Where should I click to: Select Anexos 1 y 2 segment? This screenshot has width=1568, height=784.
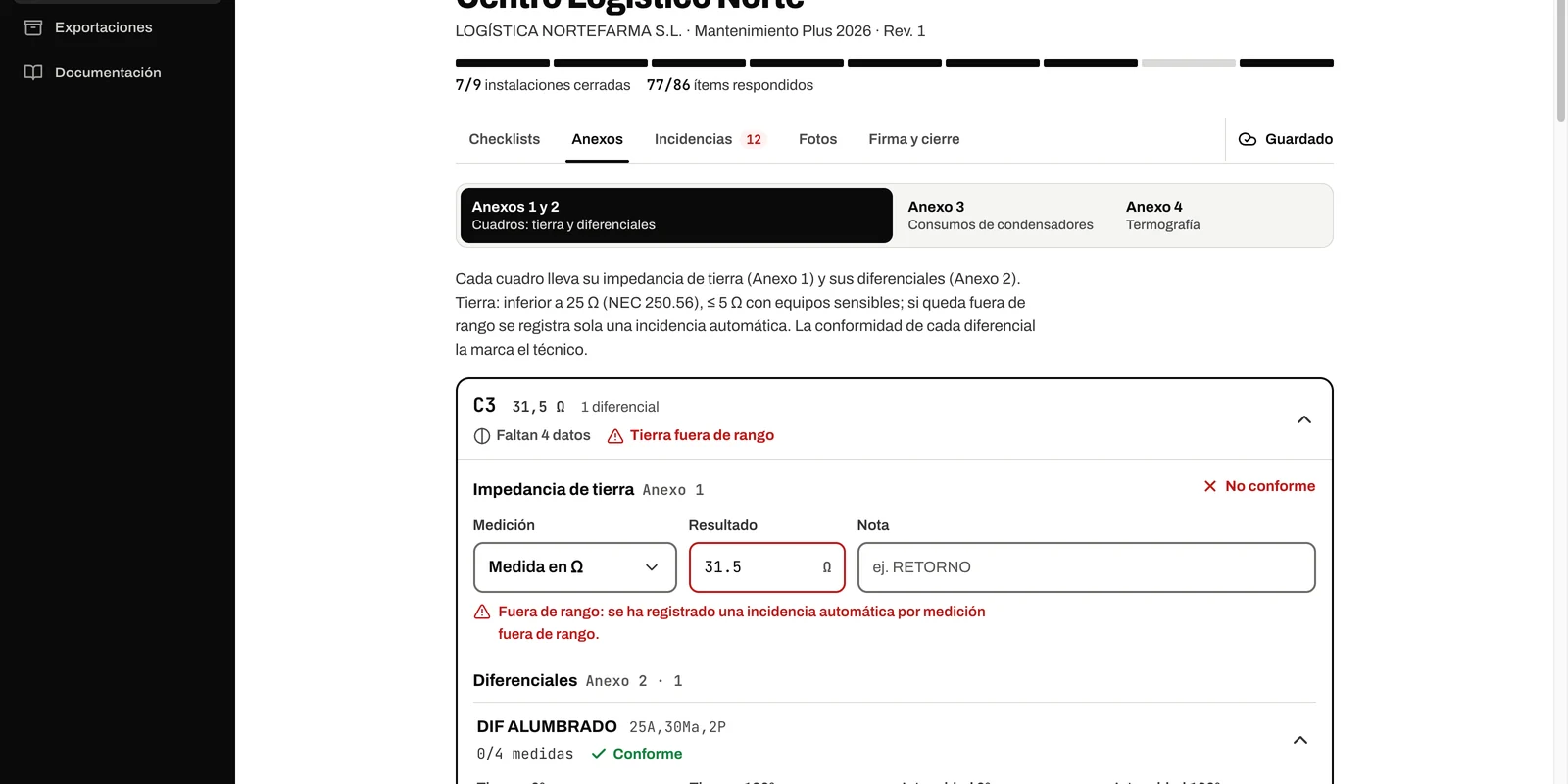[676, 216]
